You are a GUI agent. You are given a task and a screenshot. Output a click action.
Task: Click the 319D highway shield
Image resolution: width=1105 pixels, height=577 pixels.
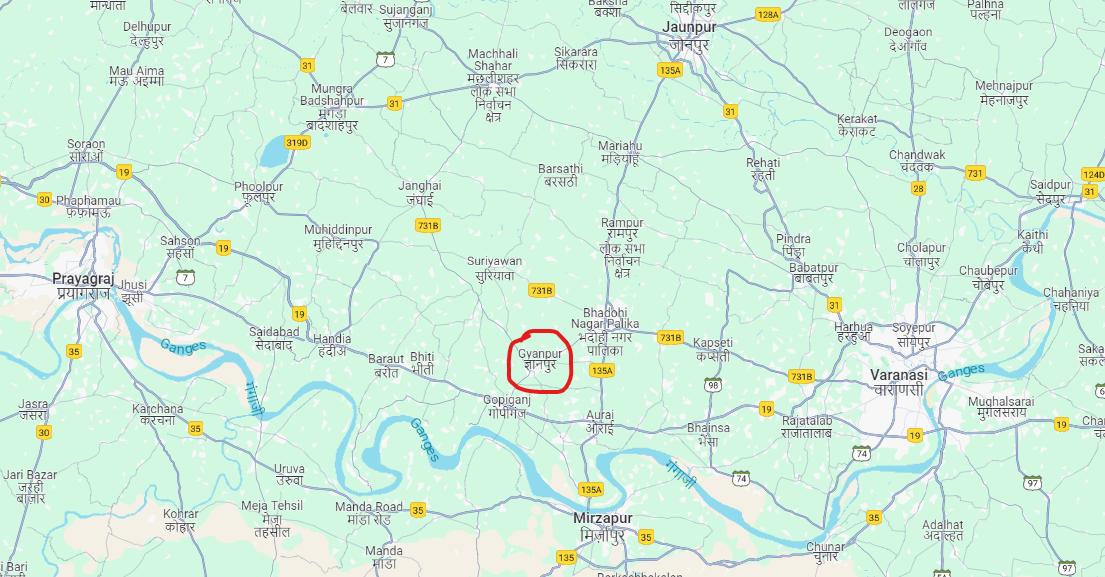pos(297,142)
